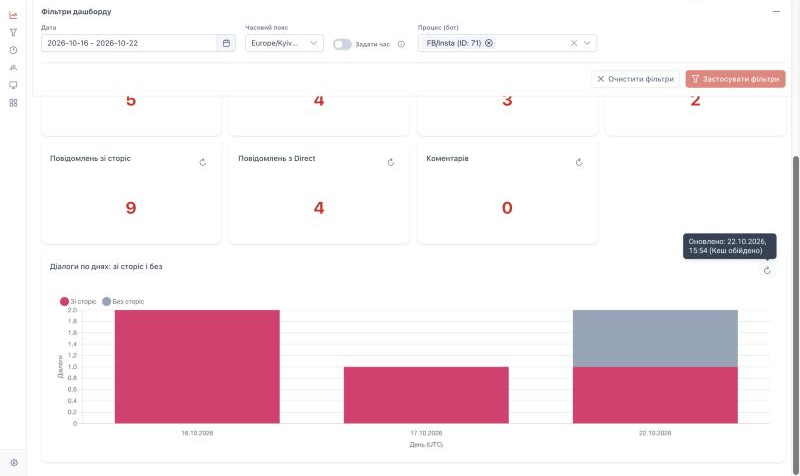This screenshot has width=800, height=476.
Task: Open the Europe/Kyiv timezone dropdown
Action: tap(284, 43)
